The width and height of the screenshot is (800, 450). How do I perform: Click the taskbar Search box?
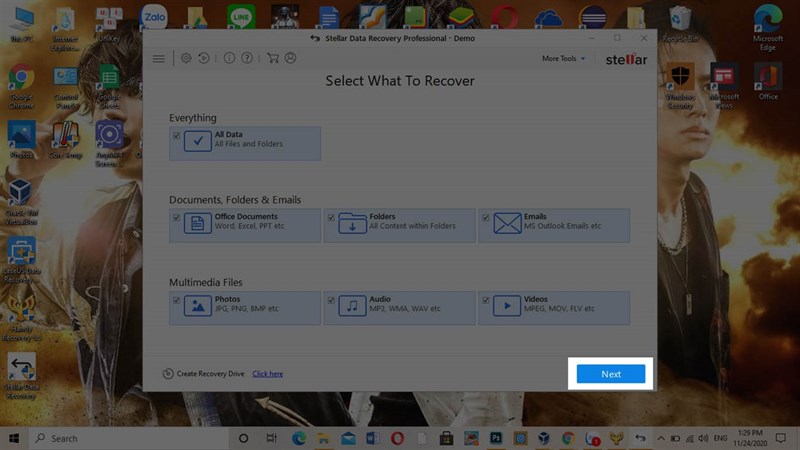tap(130, 438)
